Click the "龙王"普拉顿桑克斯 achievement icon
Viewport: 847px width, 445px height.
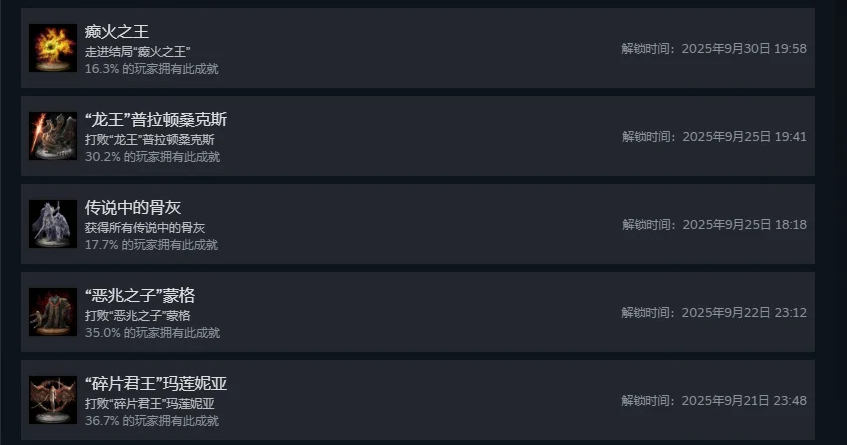click(x=53, y=136)
